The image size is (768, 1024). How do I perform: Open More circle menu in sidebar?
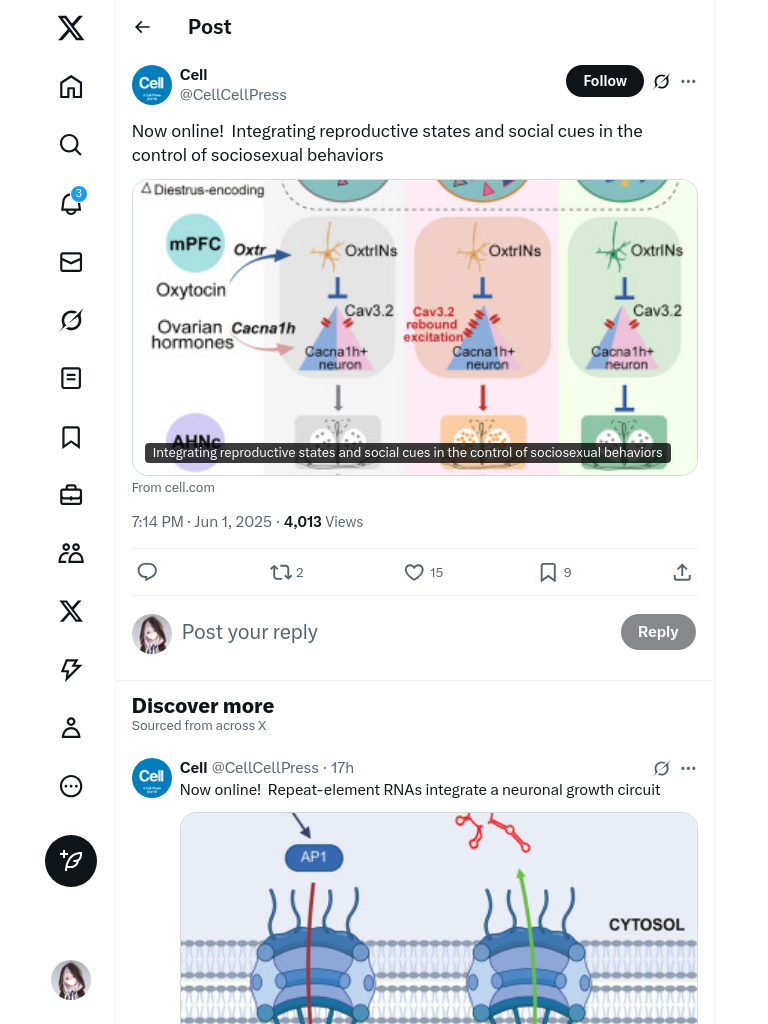pyautogui.click(x=71, y=786)
